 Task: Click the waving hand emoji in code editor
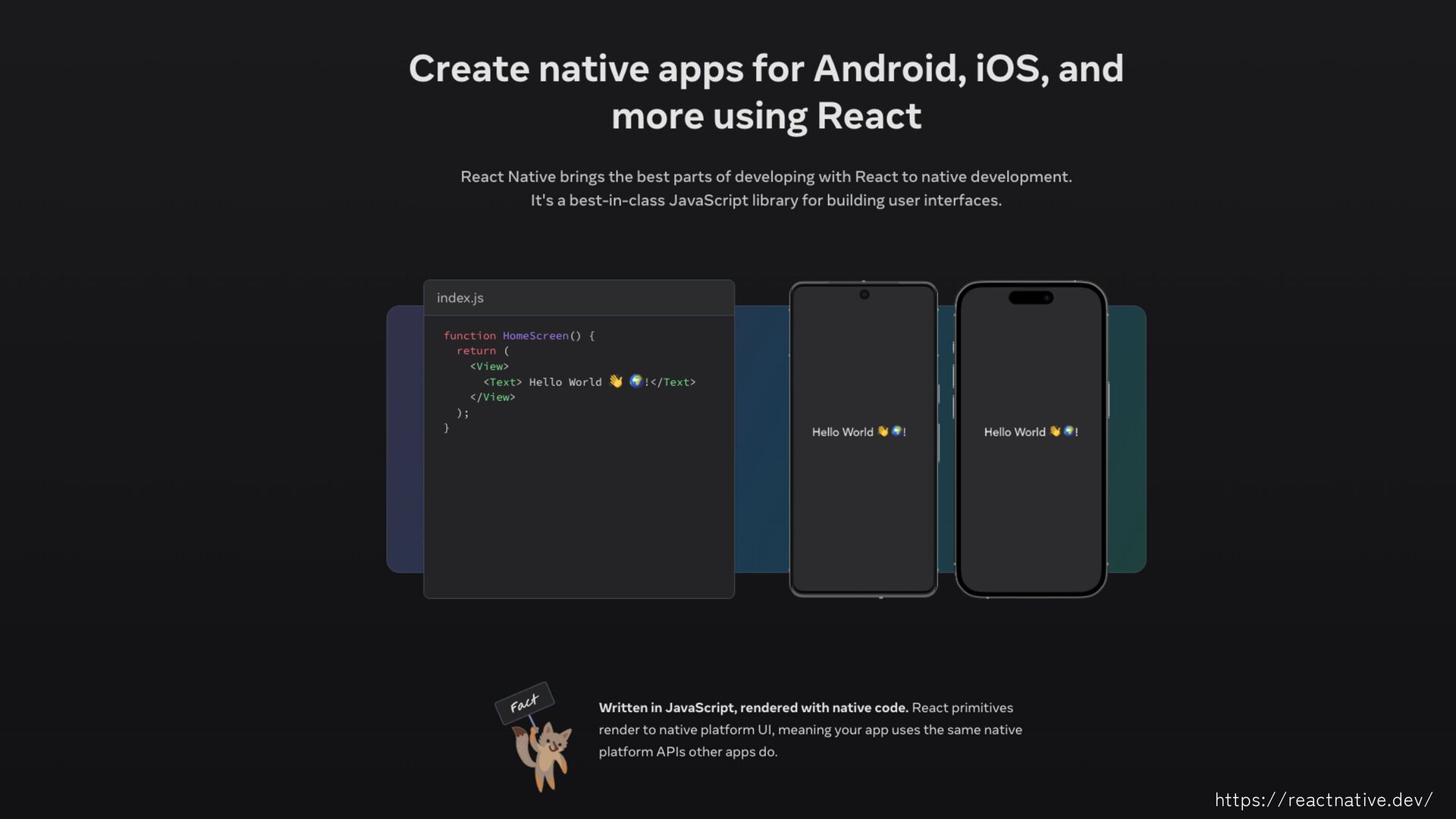(x=616, y=381)
